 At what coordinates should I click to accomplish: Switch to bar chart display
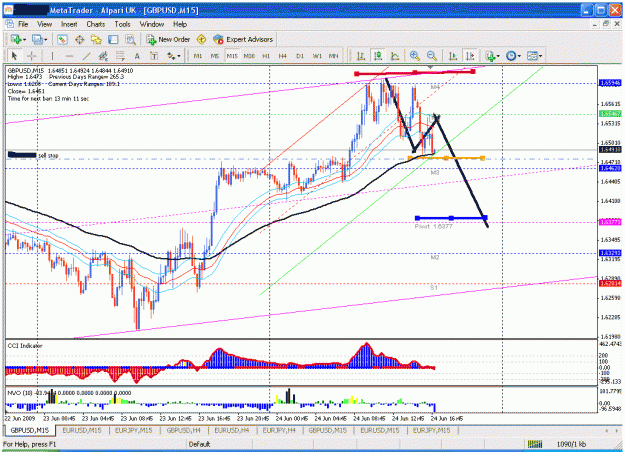361,56
